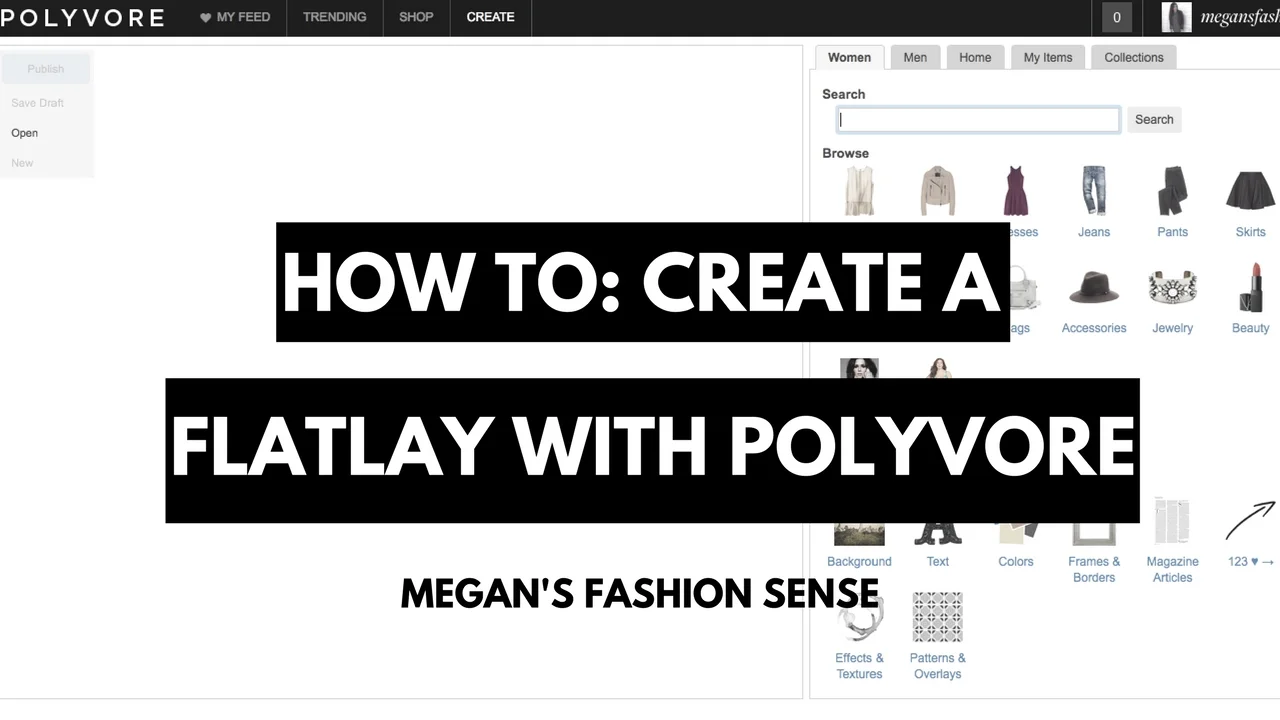
Task: Open the Text category icon
Action: pyautogui.click(x=938, y=534)
